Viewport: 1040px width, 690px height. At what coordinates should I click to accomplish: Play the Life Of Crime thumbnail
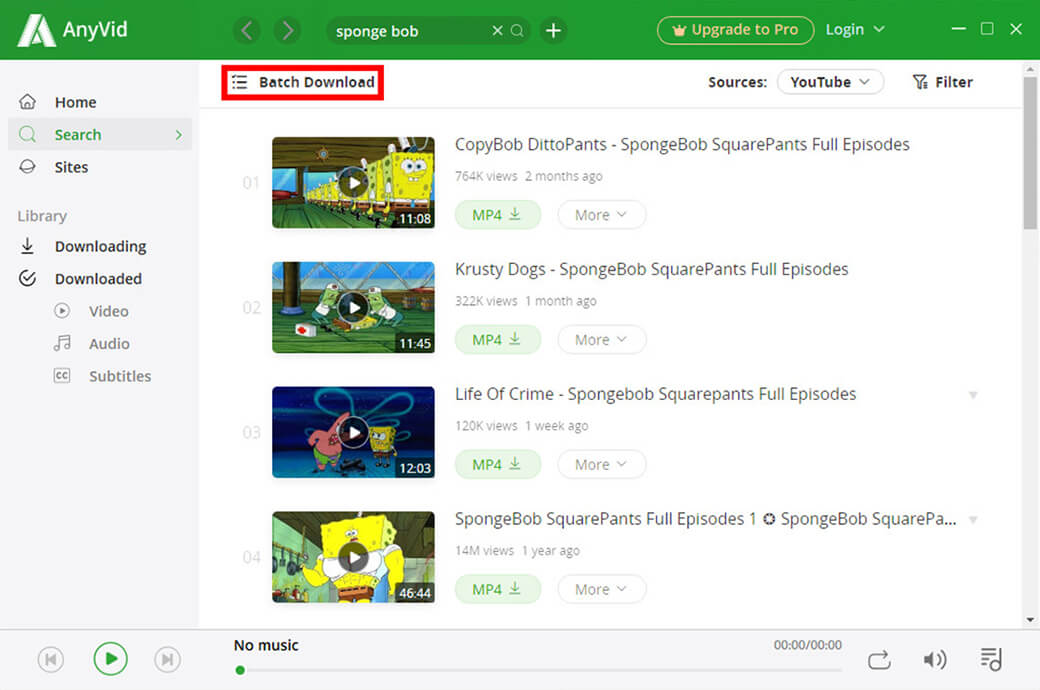[354, 432]
